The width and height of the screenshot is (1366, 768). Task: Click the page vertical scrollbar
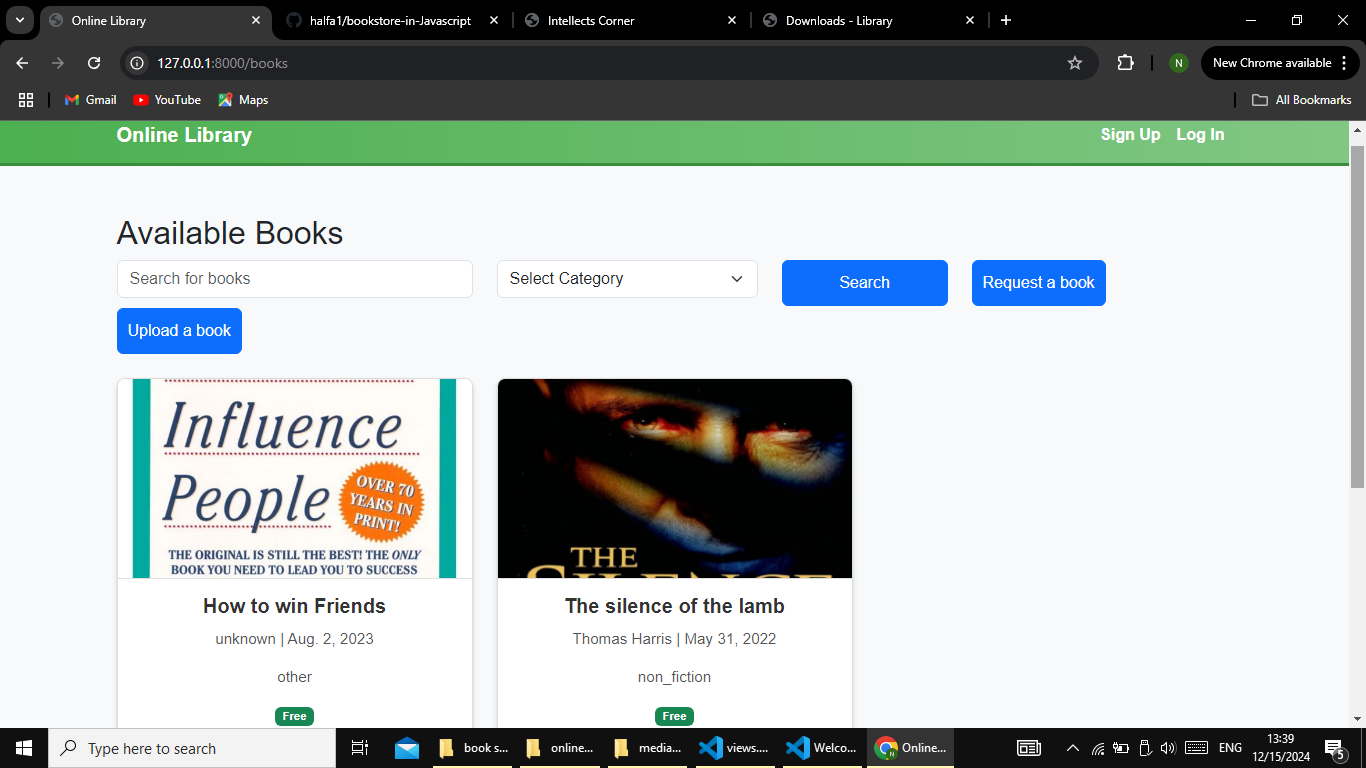1357,315
